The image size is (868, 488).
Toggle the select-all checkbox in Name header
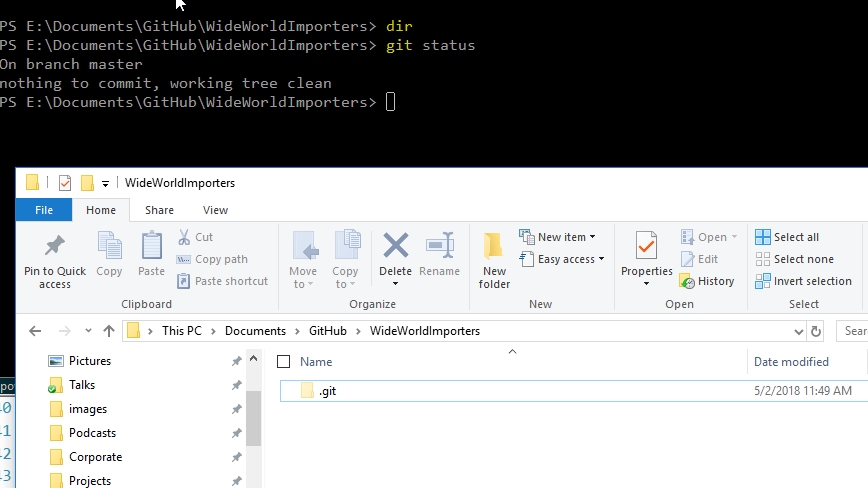(284, 362)
